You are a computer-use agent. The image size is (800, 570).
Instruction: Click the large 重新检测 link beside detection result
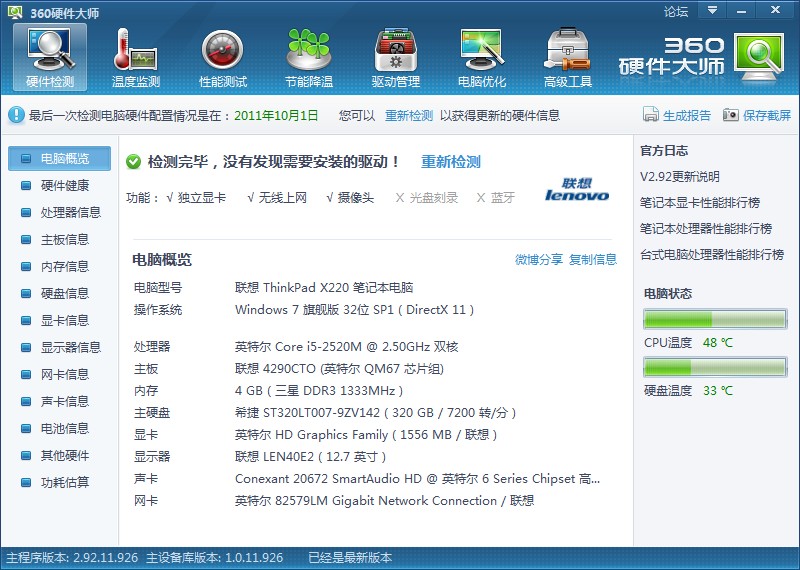click(451, 162)
